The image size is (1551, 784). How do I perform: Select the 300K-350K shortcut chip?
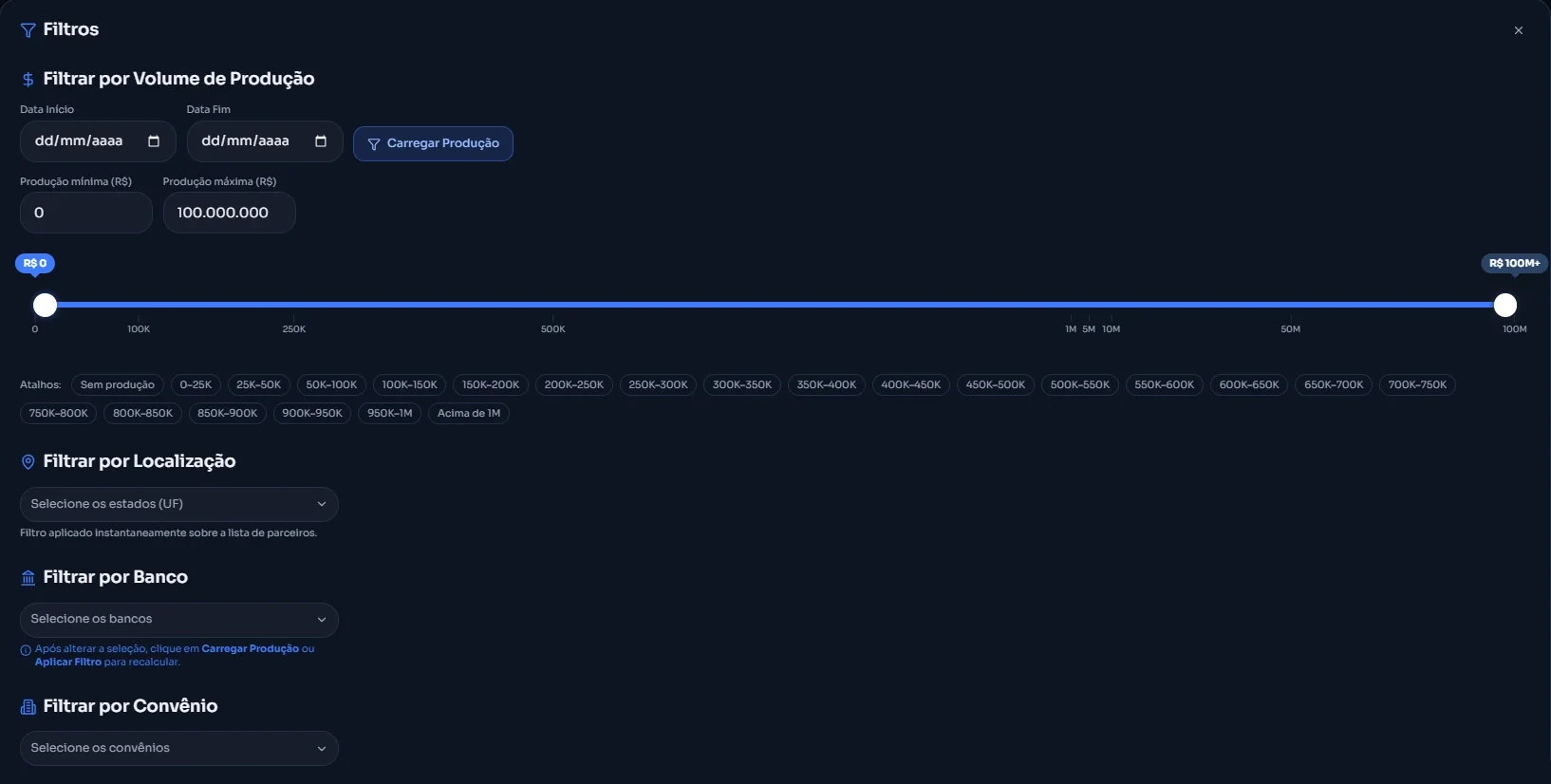(742, 384)
